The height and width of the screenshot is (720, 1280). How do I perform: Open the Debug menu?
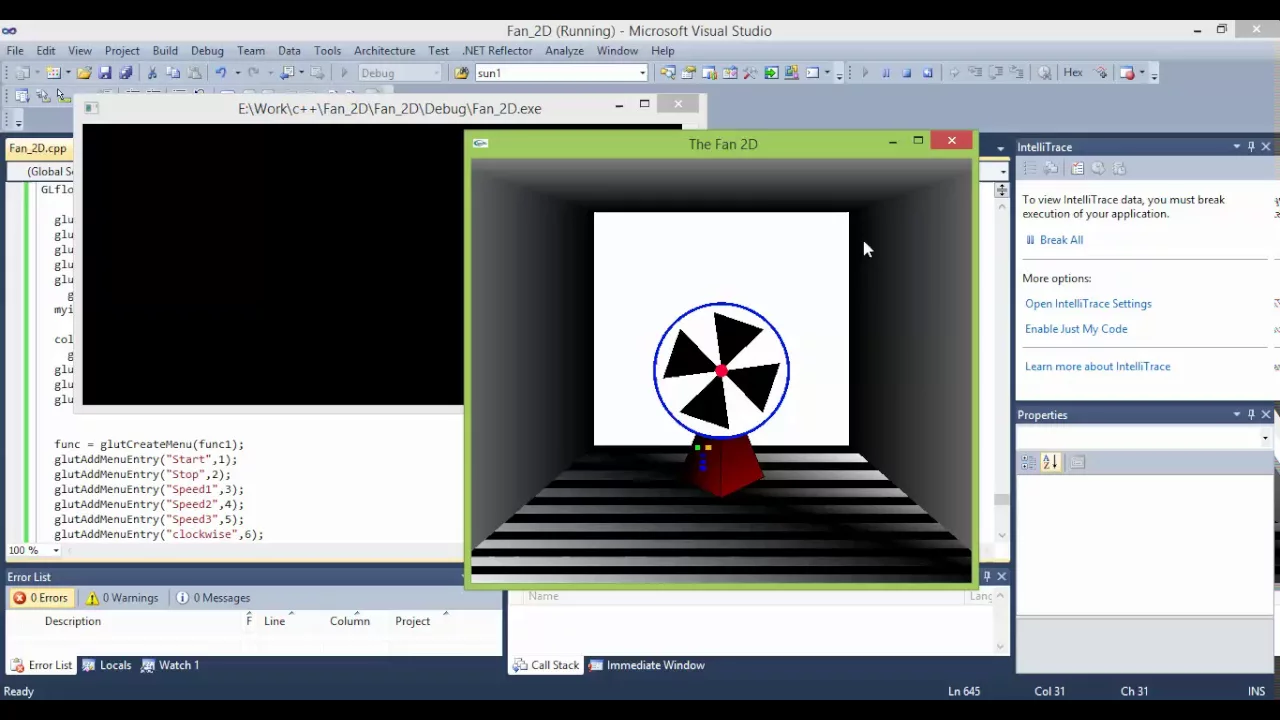[x=207, y=50]
